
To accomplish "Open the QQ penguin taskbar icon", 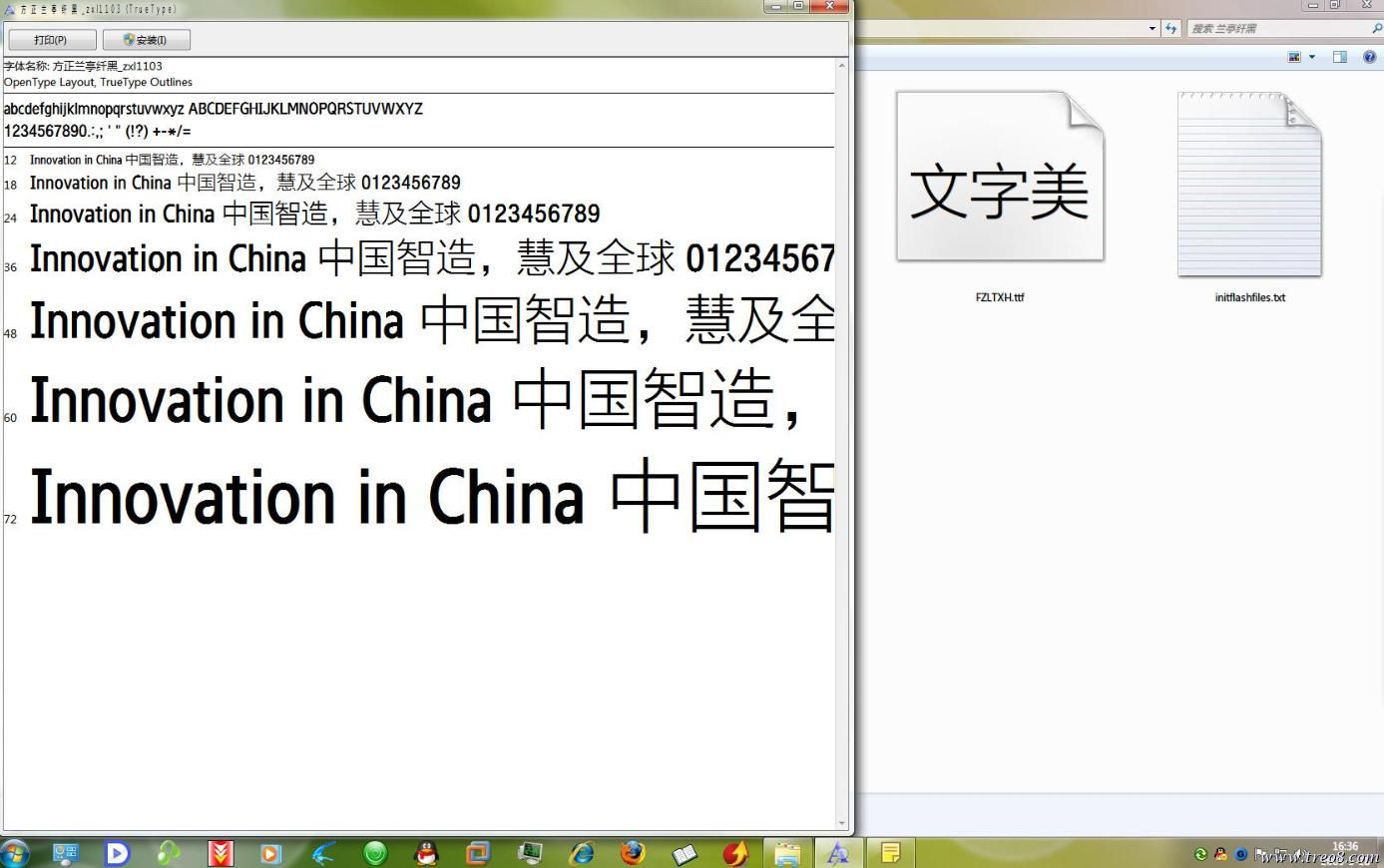I will (x=426, y=853).
